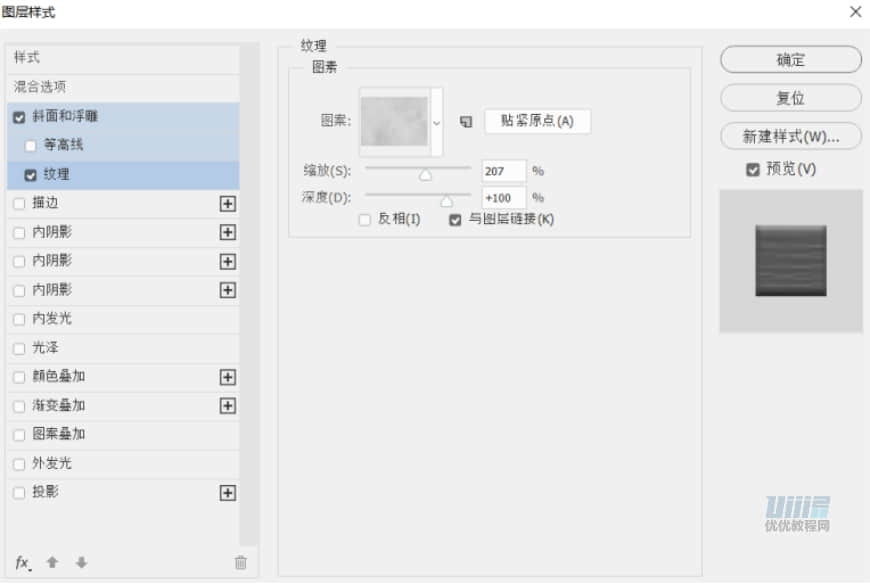
Task: Enable the 等高线 checkbox
Action: (30, 145)
